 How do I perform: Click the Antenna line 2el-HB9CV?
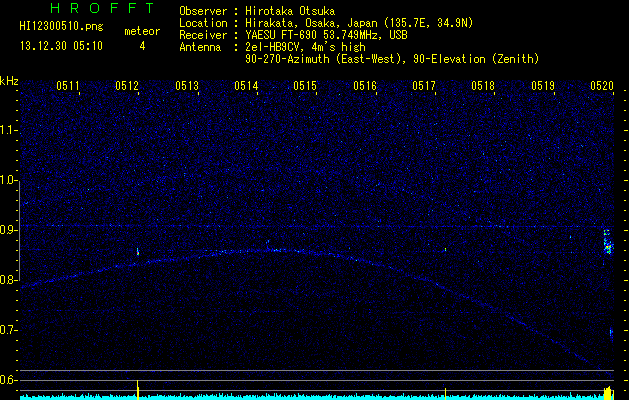[305, 47]
